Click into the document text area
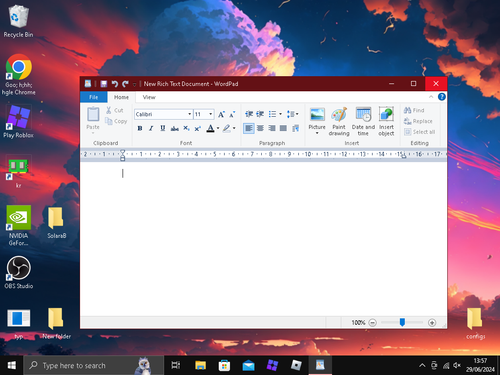Image resolution: width=500 pixels, height=375 pixels. coord(263,238)
